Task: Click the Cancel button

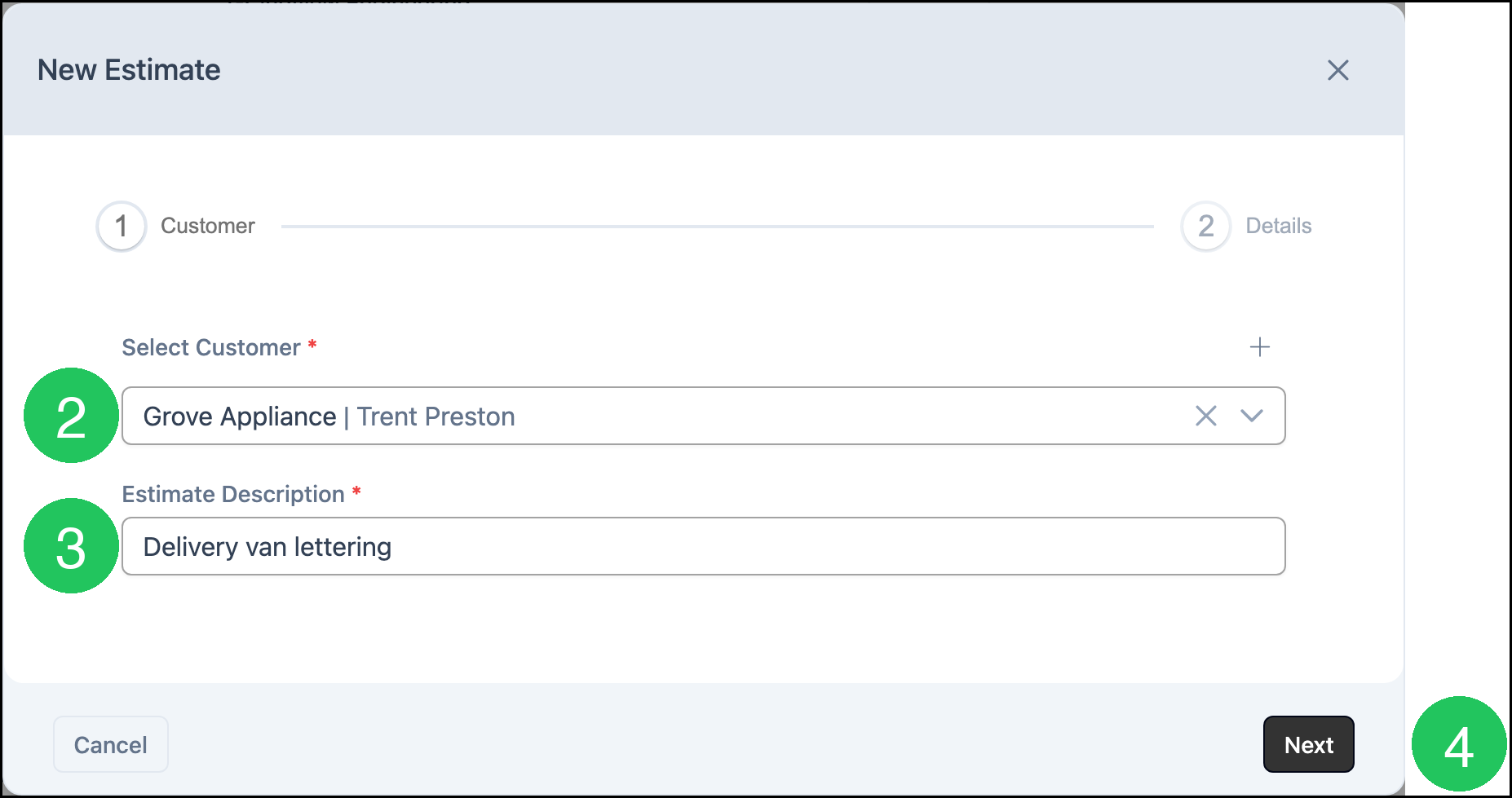Action: 111,744
